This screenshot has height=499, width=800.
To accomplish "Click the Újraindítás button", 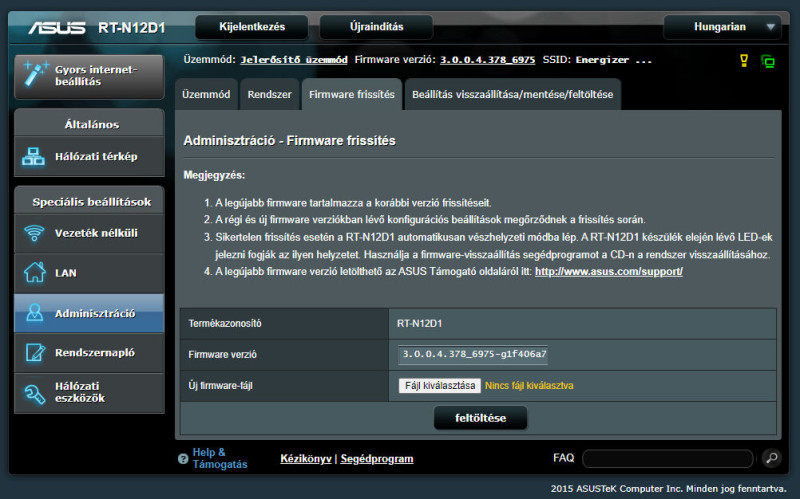I will point(377,27).
